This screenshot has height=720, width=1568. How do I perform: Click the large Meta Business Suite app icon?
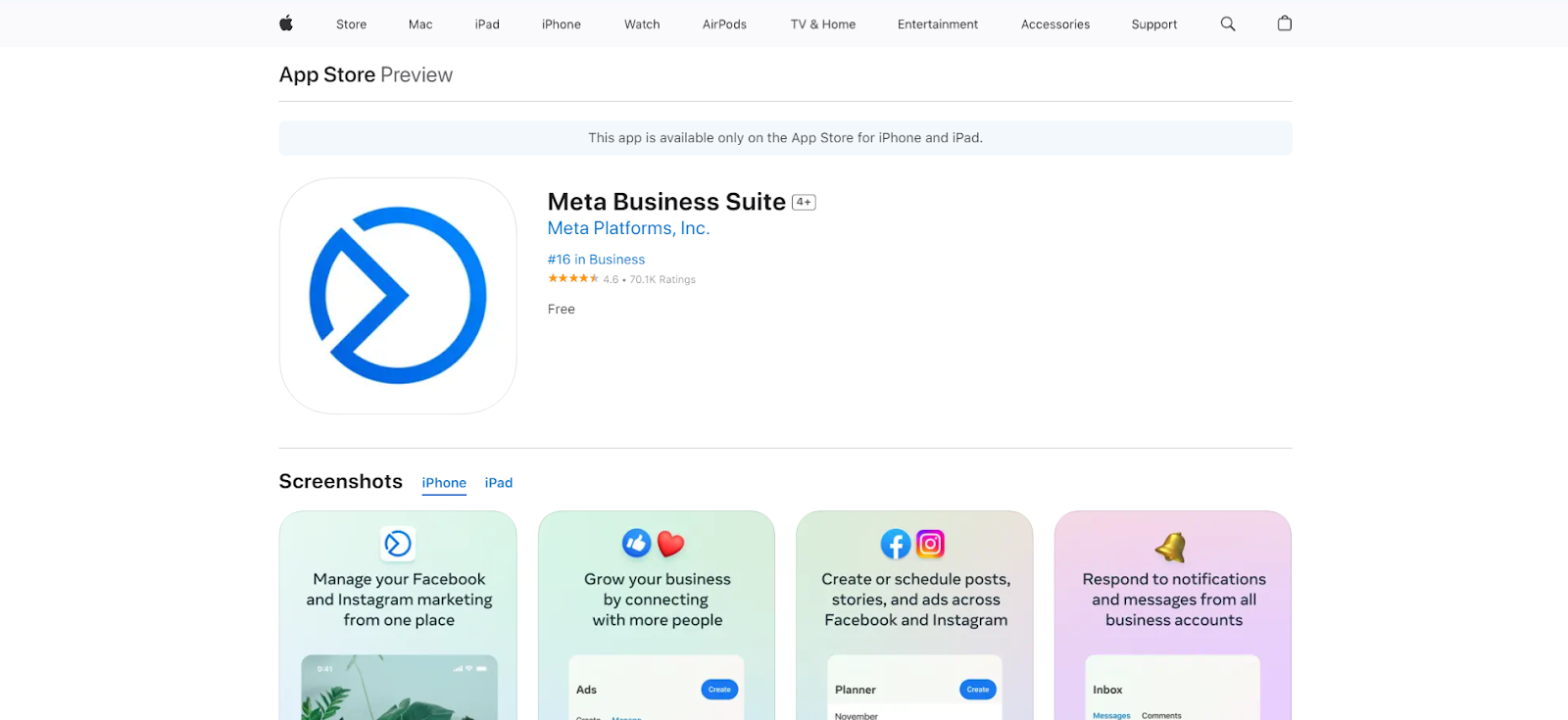pos(398,296)
